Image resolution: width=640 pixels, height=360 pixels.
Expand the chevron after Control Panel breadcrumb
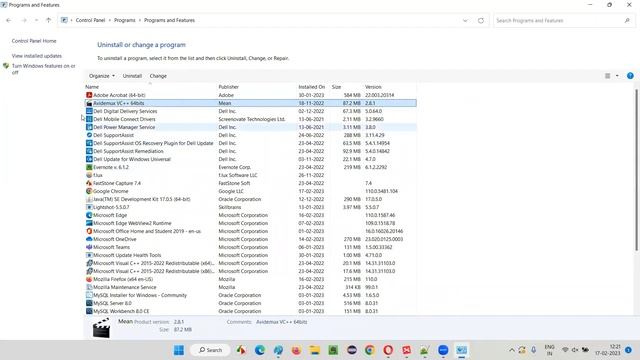[109, 20]
